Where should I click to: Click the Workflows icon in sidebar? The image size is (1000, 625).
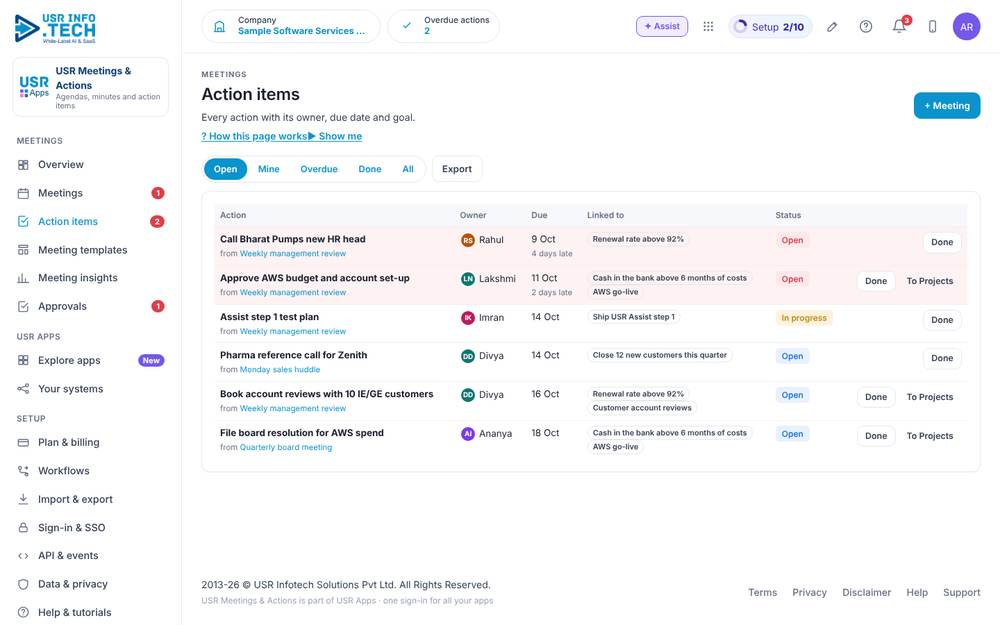point(23,471)
